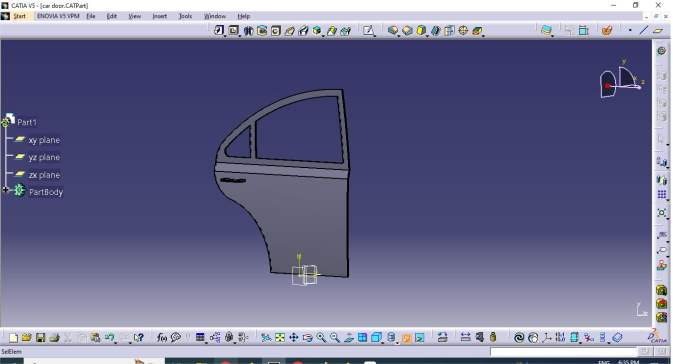
Task: Save the part with floppy disk icon
Action: coord(40,338)
